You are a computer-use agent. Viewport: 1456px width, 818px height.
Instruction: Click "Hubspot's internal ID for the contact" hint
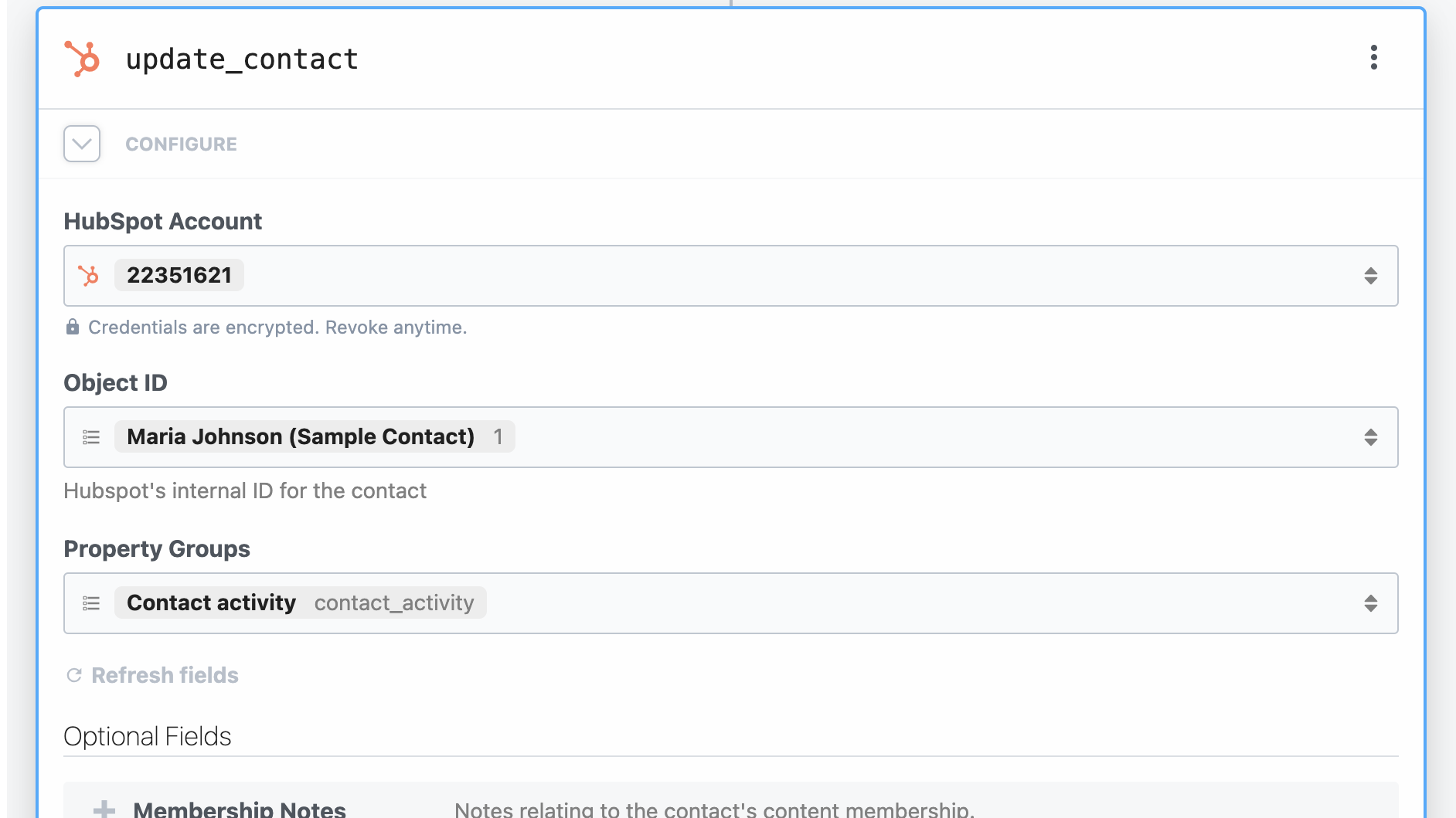pyautogui.click(x=245, y=491)
